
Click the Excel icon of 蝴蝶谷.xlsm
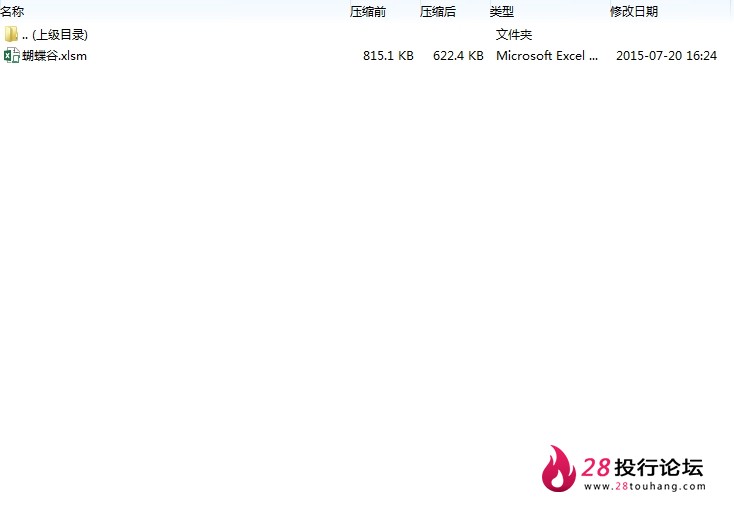click(11, 56)
